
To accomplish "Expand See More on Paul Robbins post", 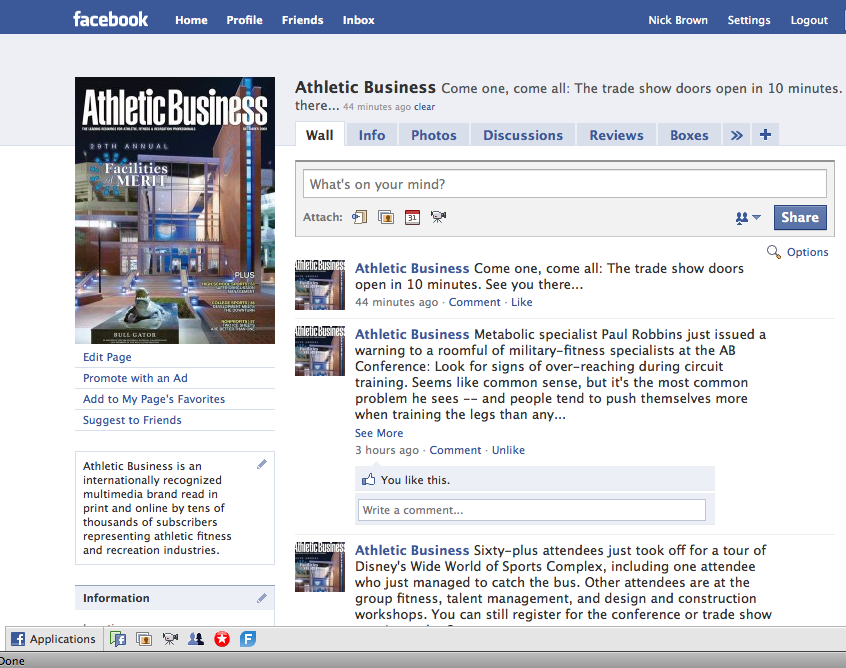I will pos(379,433).
